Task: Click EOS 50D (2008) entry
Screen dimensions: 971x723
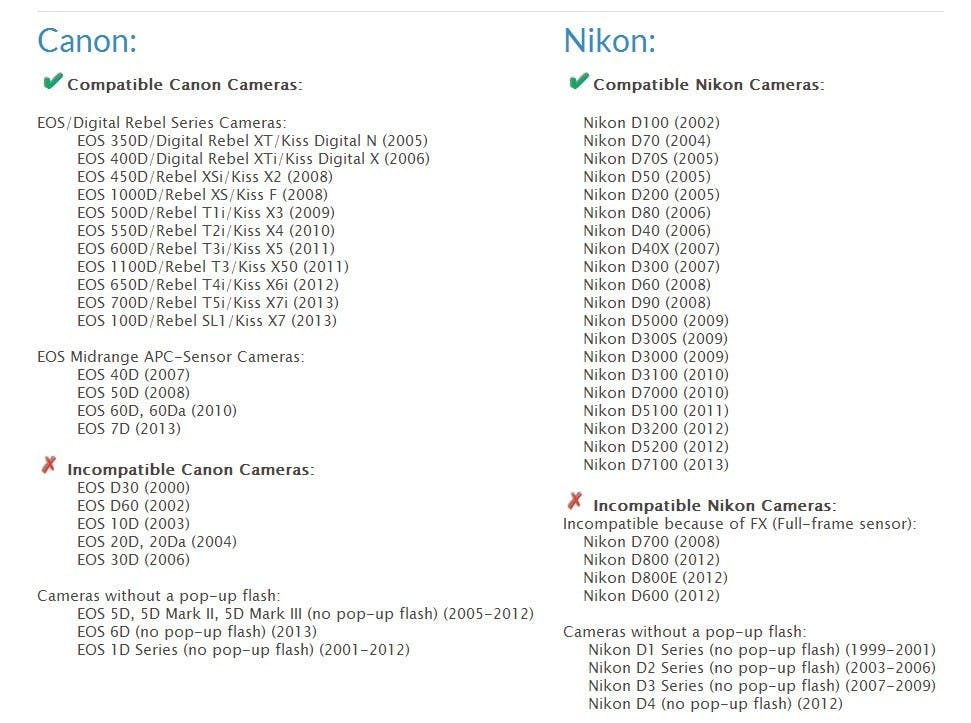Action: [133, 392]
